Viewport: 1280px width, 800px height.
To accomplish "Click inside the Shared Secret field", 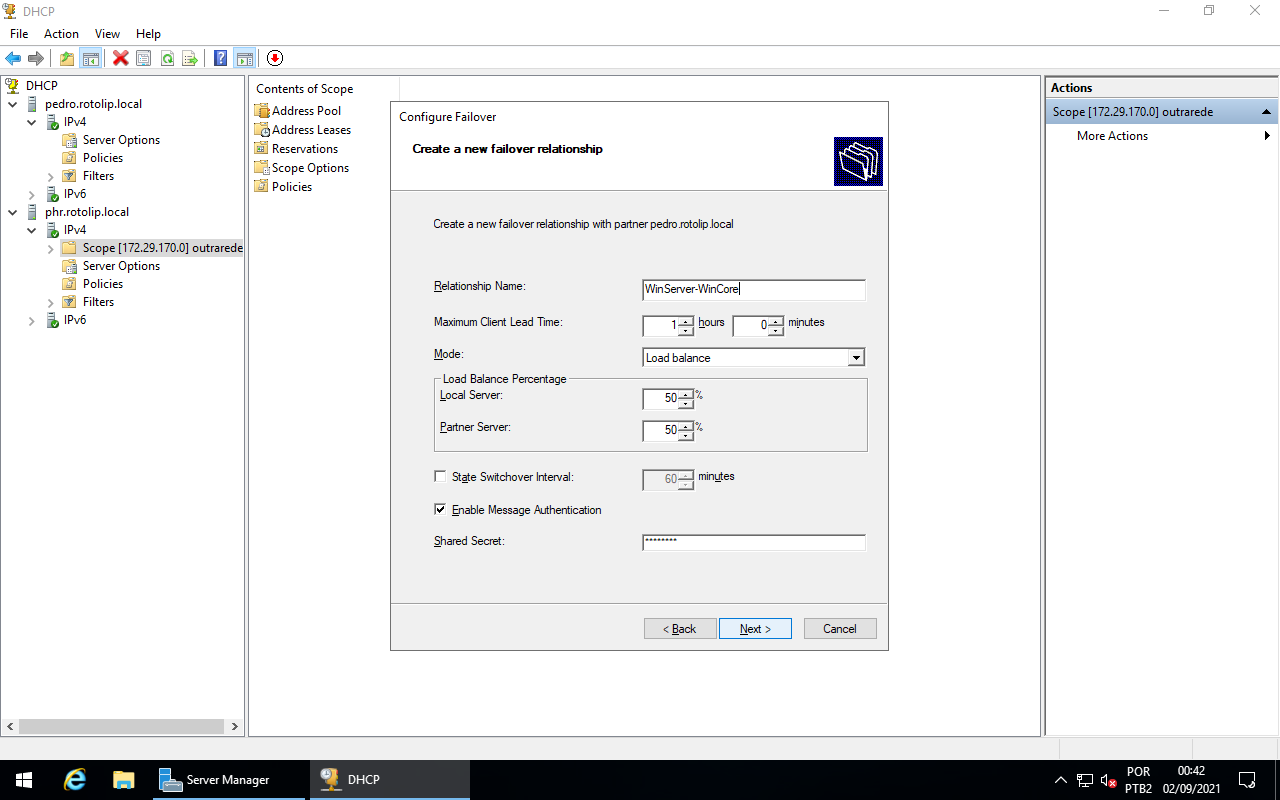I will tap(754, 543).
